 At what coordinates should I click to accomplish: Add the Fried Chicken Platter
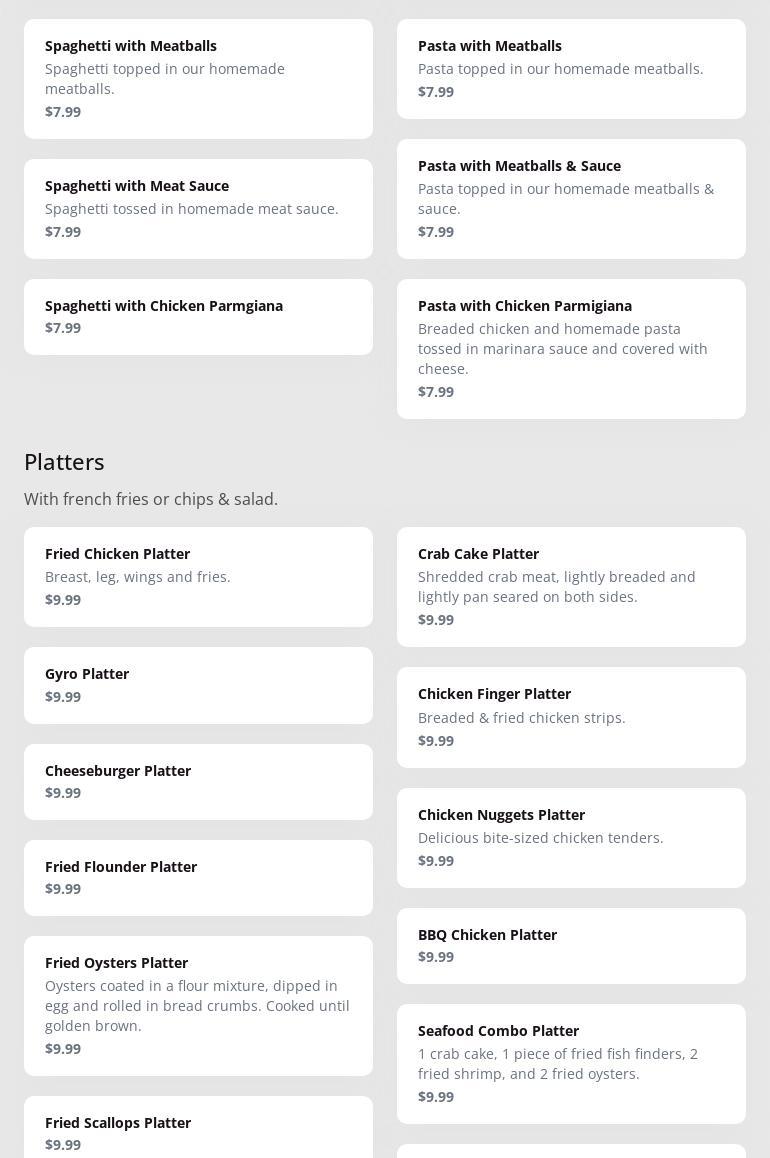(x=198, y=576)
